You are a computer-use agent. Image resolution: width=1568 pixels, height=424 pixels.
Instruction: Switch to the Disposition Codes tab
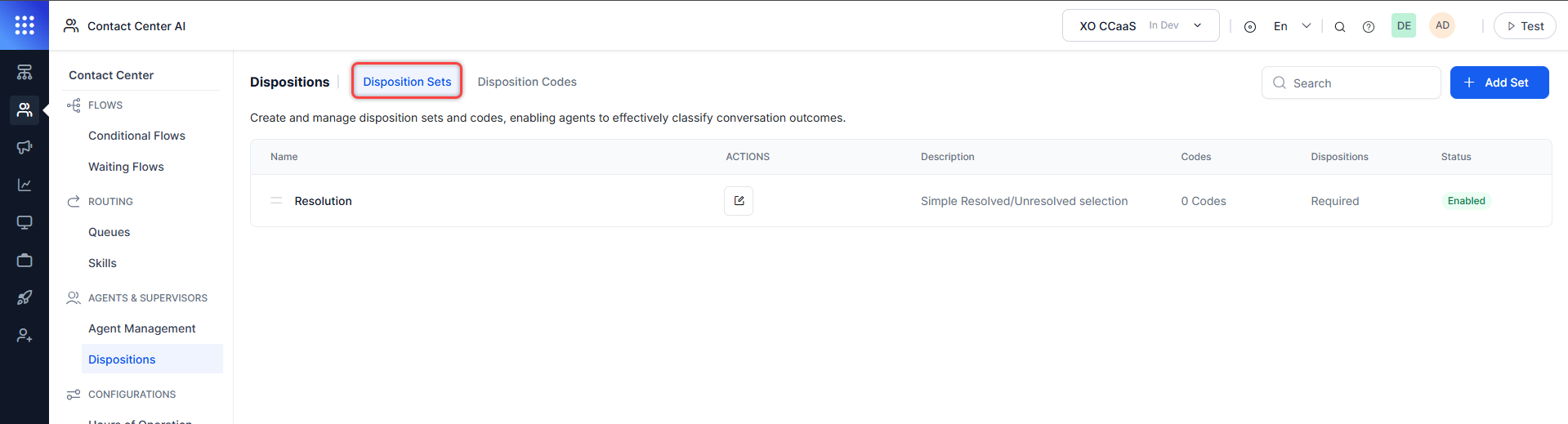tap(527, 82)
